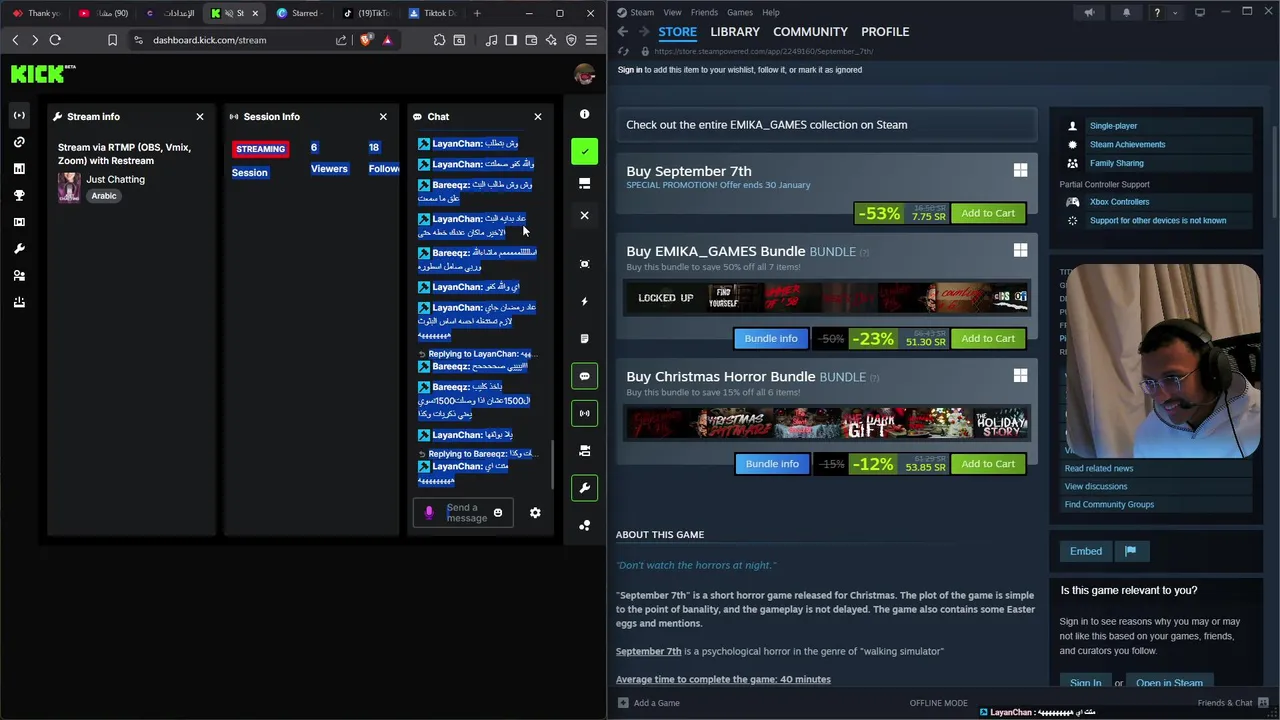Open the Brave Shields icon in address bar

(x=366, y=40)
